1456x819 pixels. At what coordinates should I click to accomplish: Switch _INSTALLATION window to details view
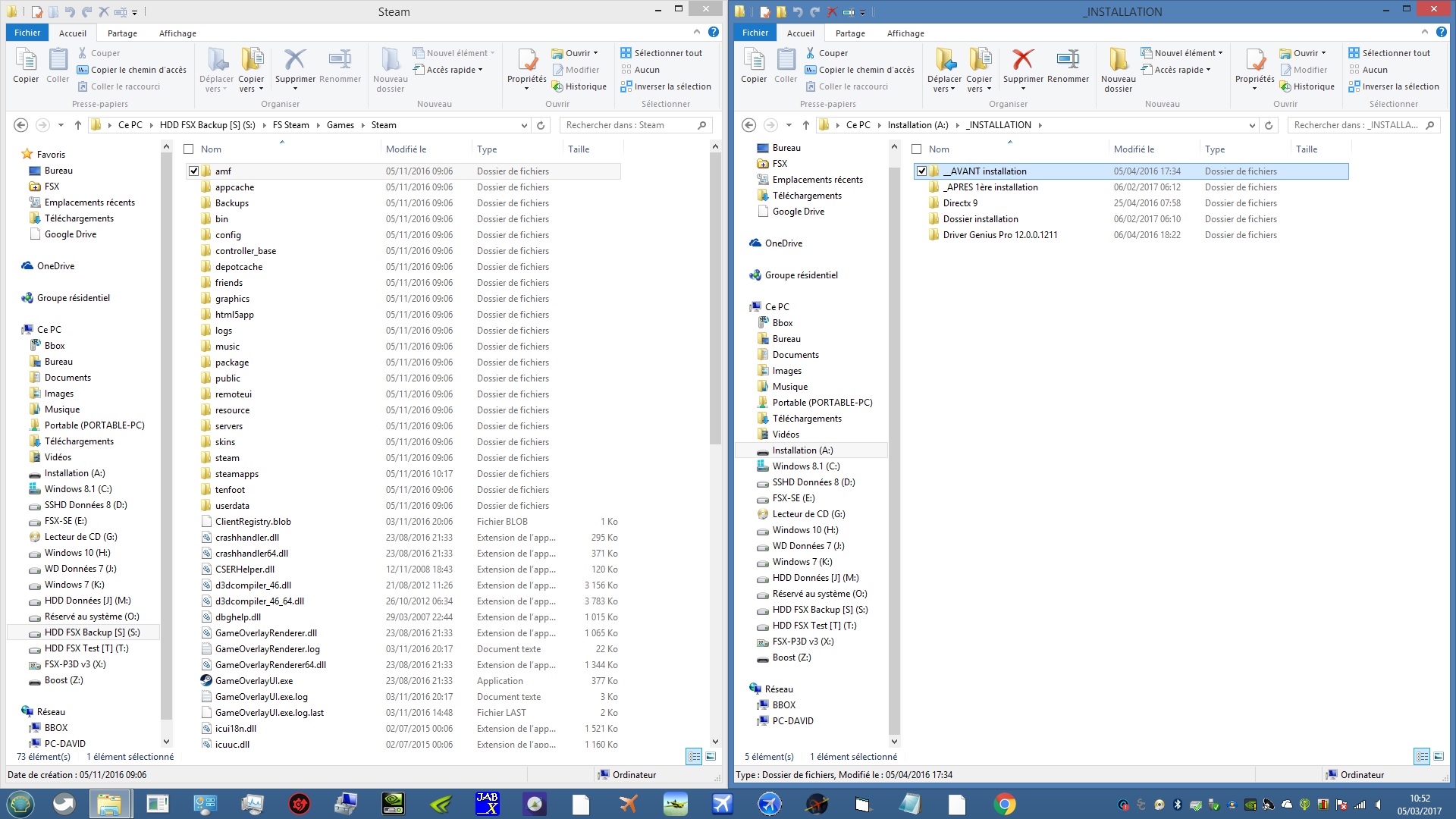coord(1422,756)
